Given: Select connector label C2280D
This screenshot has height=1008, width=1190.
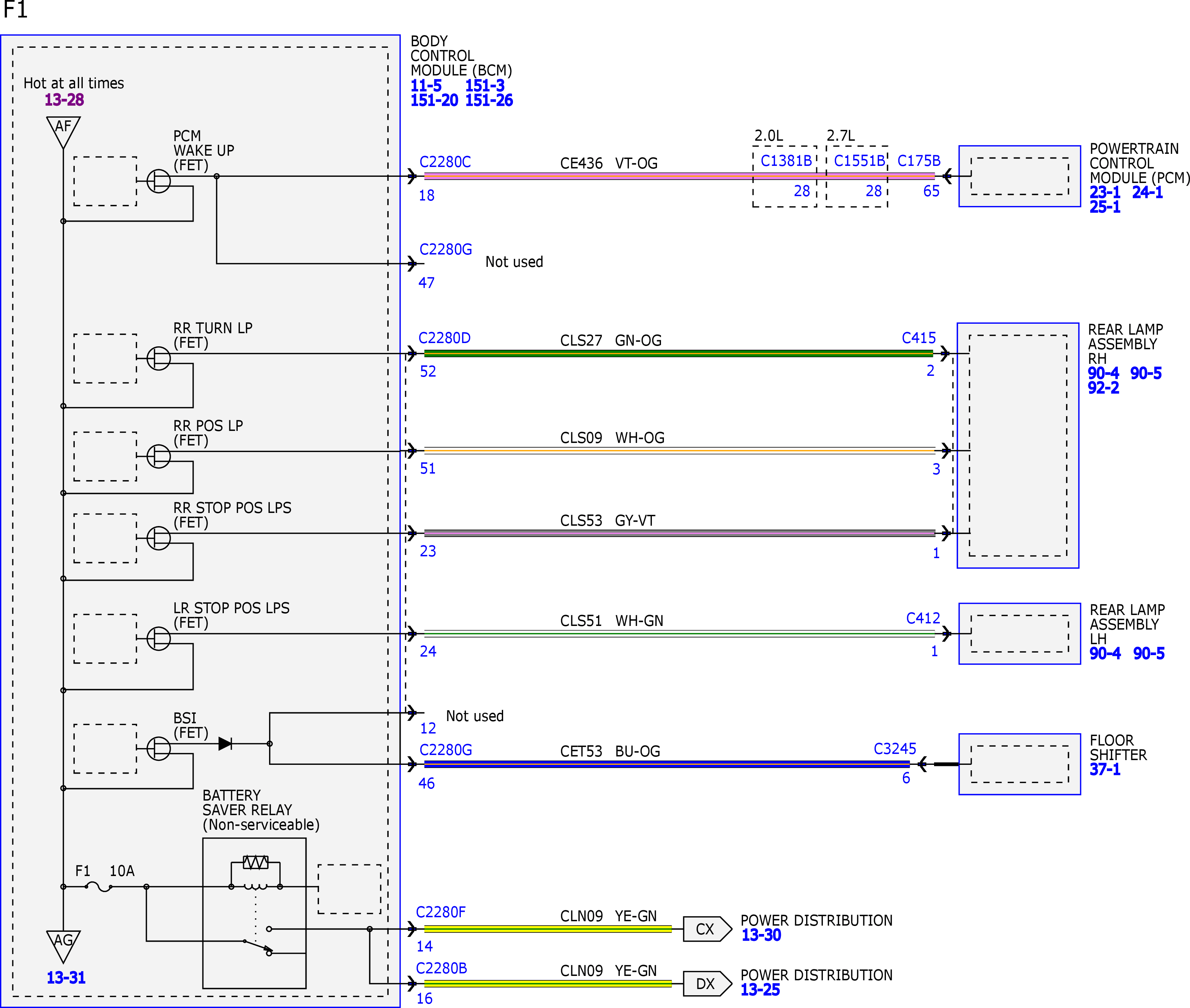Looking at the screenshot, I should click(444, 338).
